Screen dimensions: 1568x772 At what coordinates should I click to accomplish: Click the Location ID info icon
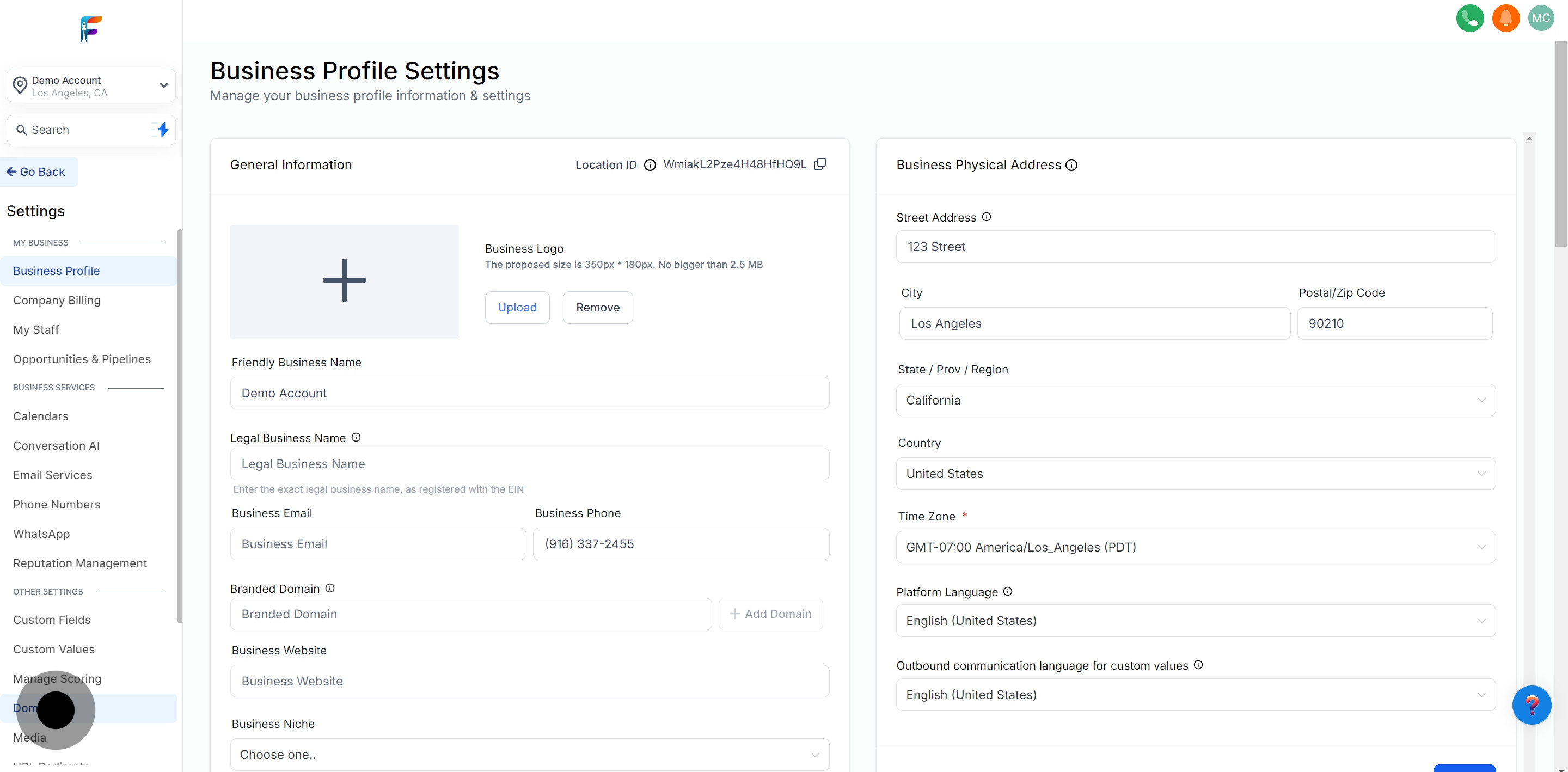coord(650,165)
